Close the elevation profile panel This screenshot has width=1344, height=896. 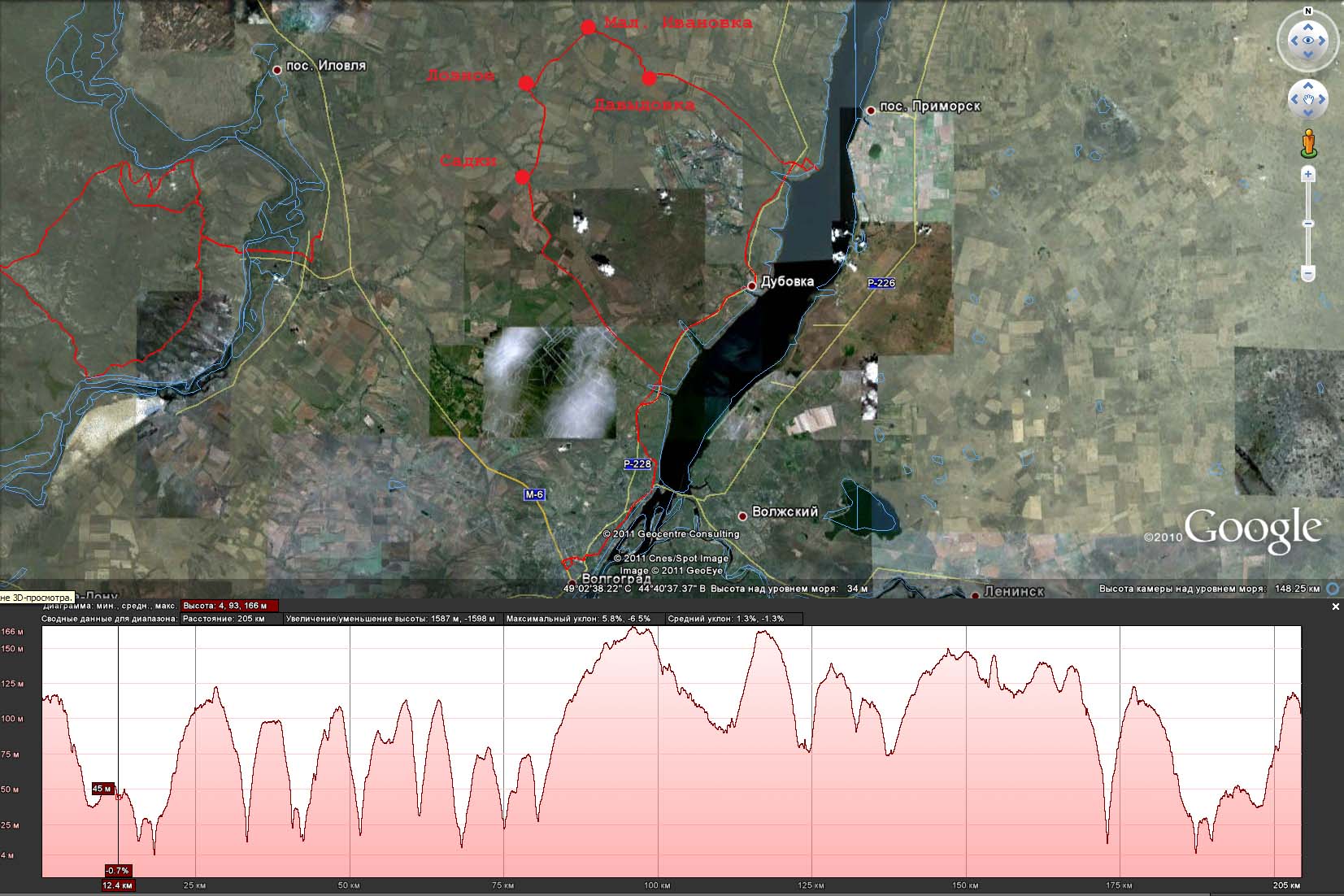pyautogui.click(x=1335, y=607)
